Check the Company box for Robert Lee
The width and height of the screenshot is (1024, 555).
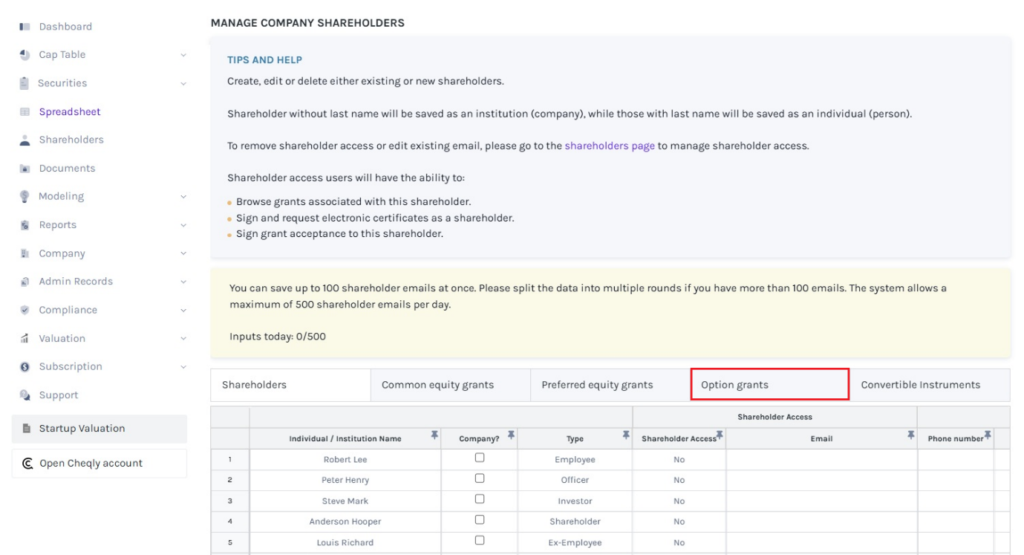480,458
